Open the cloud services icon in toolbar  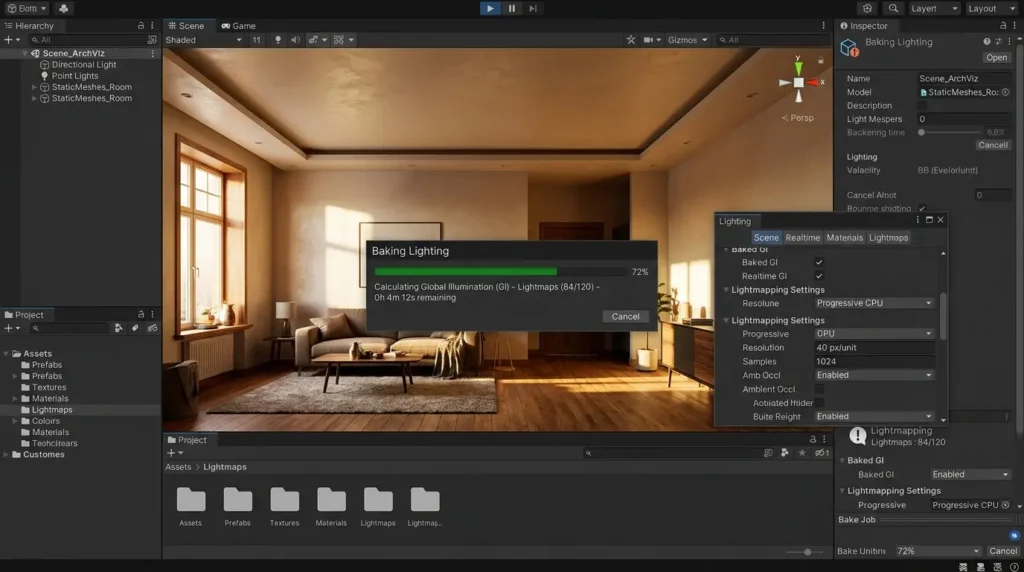pyautogui.click(x=63, y=8)
